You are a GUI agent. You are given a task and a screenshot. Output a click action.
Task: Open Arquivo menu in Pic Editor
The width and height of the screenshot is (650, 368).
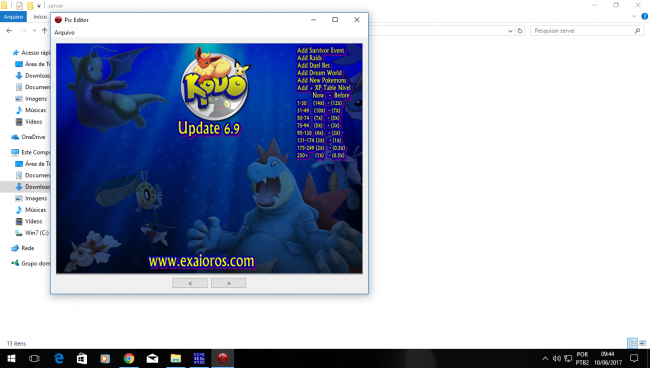(x=64, y=32)
